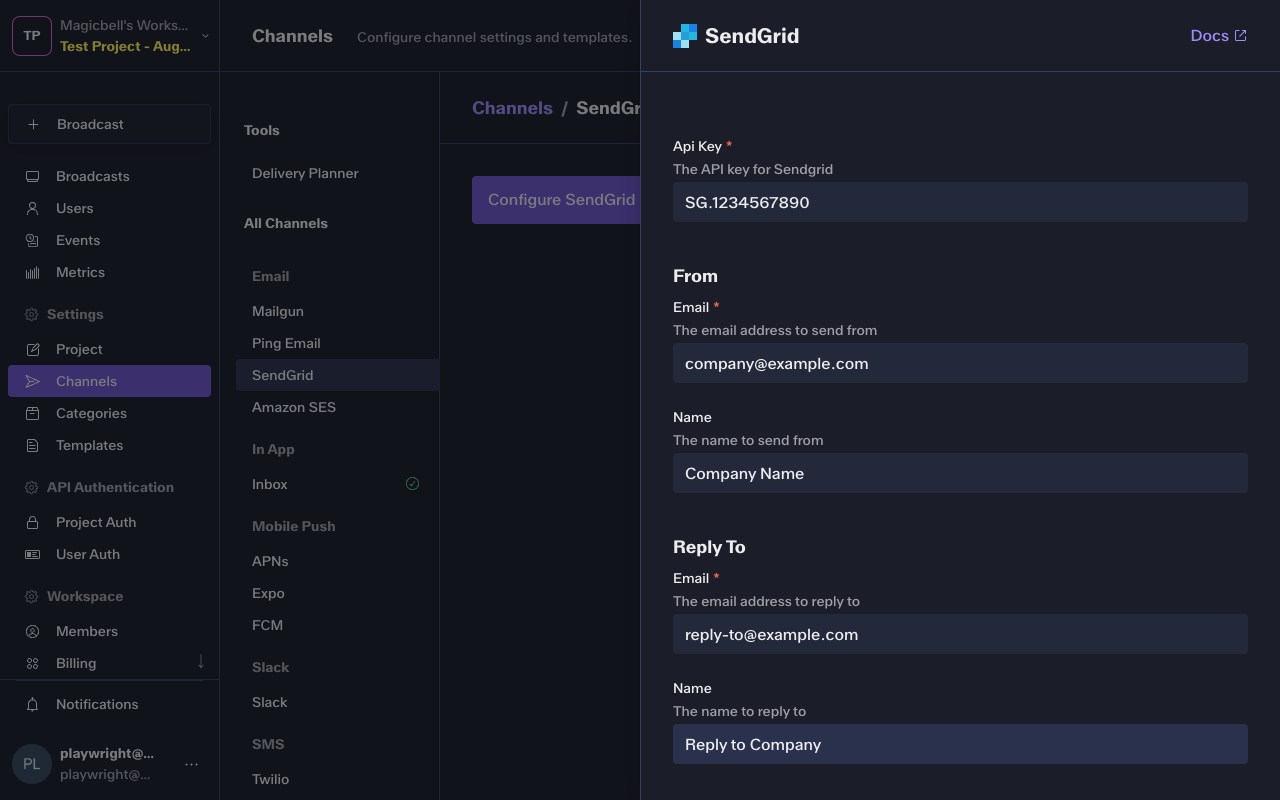Click the plus icon beside Broadcast
The image size is (1280, 800).
33,124
